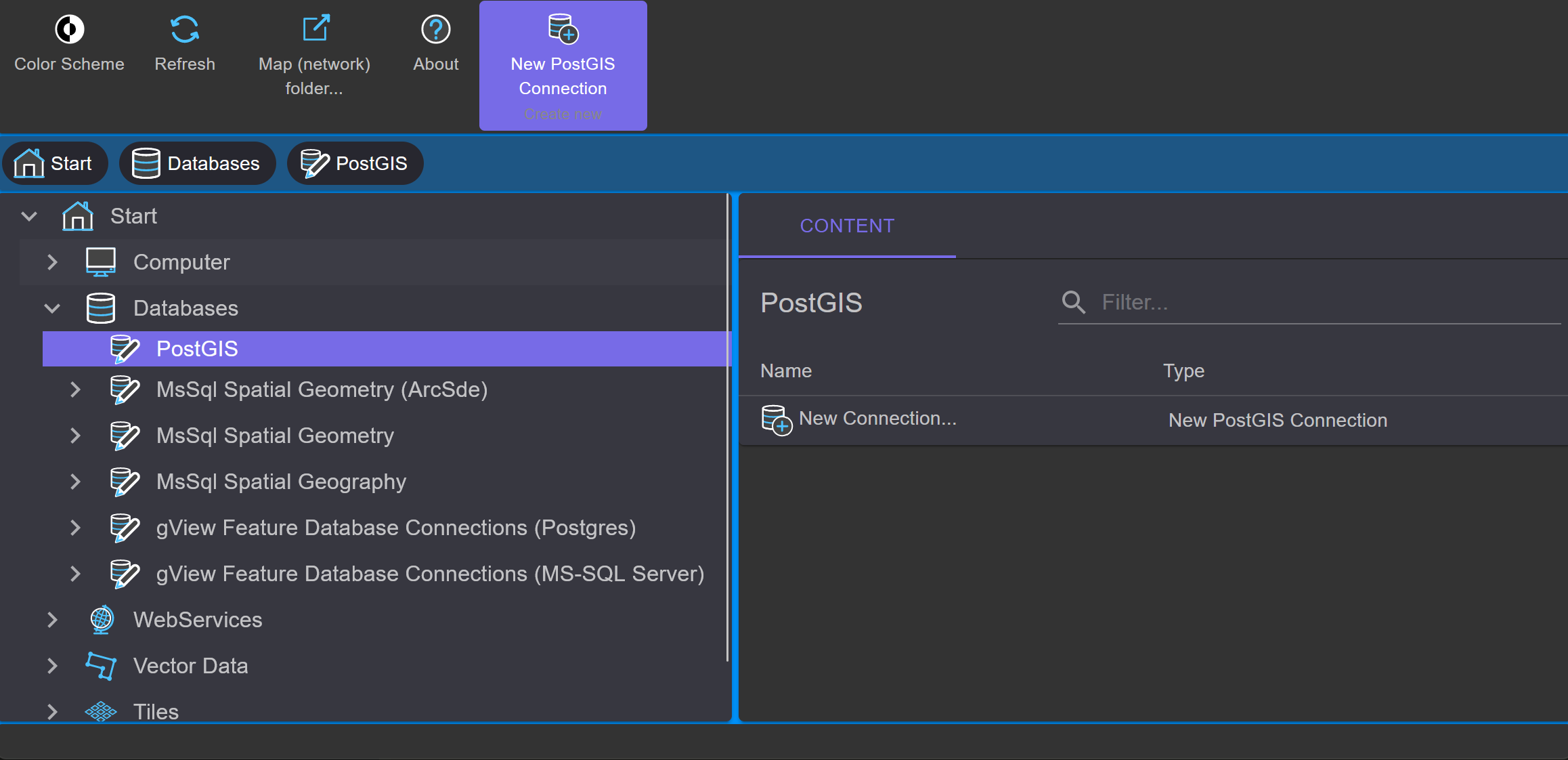1568x760 pixels.
Task: Click the MsSql Spatial Geometry (ArcSde) icon
Action: [125, 389]
